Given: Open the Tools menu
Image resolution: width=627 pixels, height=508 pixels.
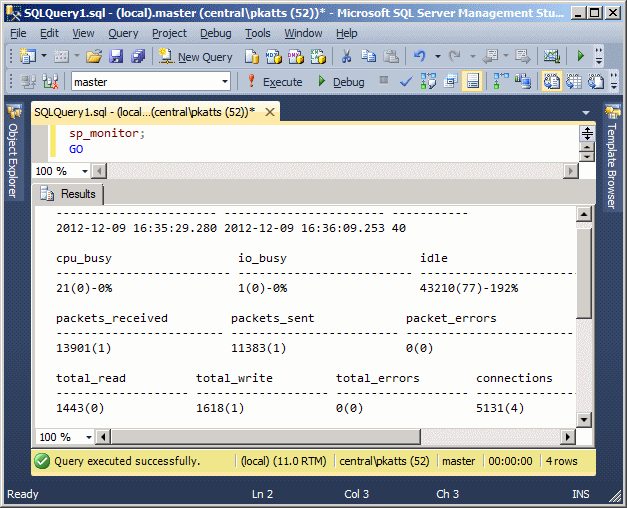Looking at the screenshot, I should 258,33.
